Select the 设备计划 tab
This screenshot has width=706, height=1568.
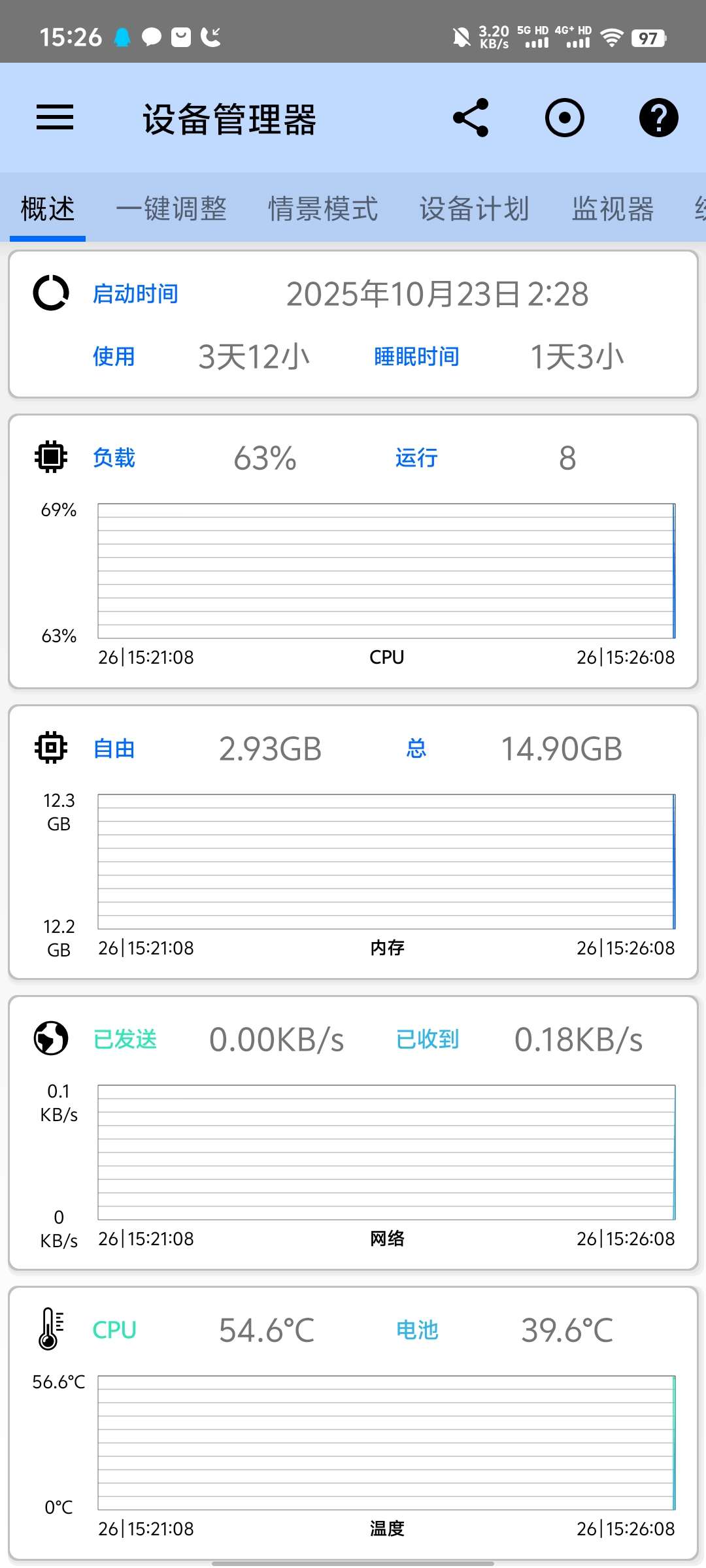coord(474,209)
